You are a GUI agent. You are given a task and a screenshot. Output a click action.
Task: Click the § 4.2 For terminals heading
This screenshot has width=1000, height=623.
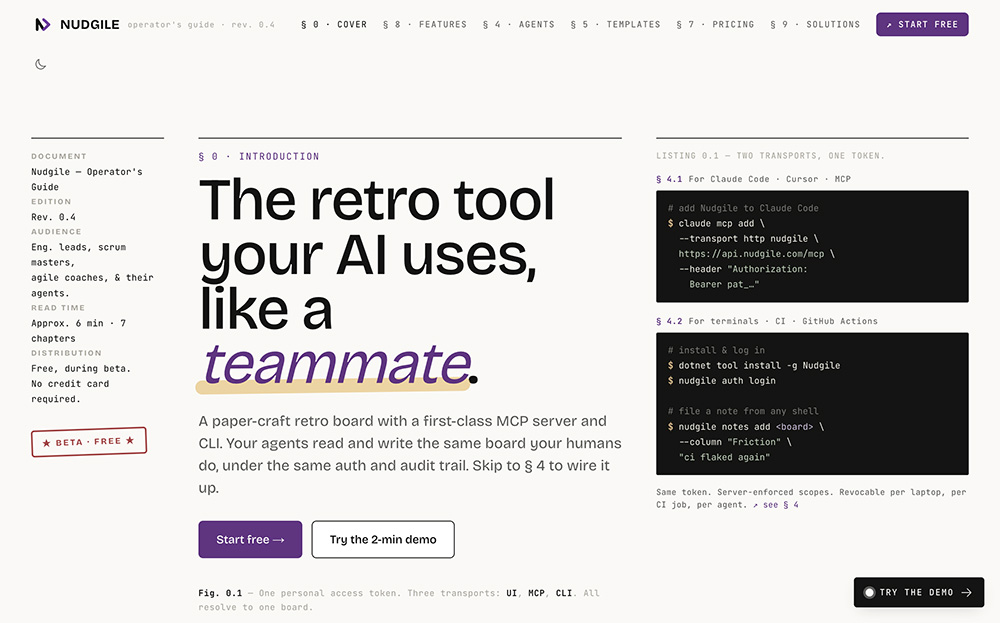[x=767, y=321]
